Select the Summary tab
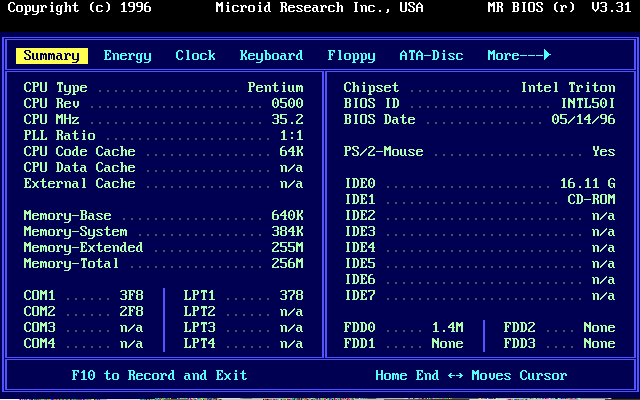 coord(52,56)
